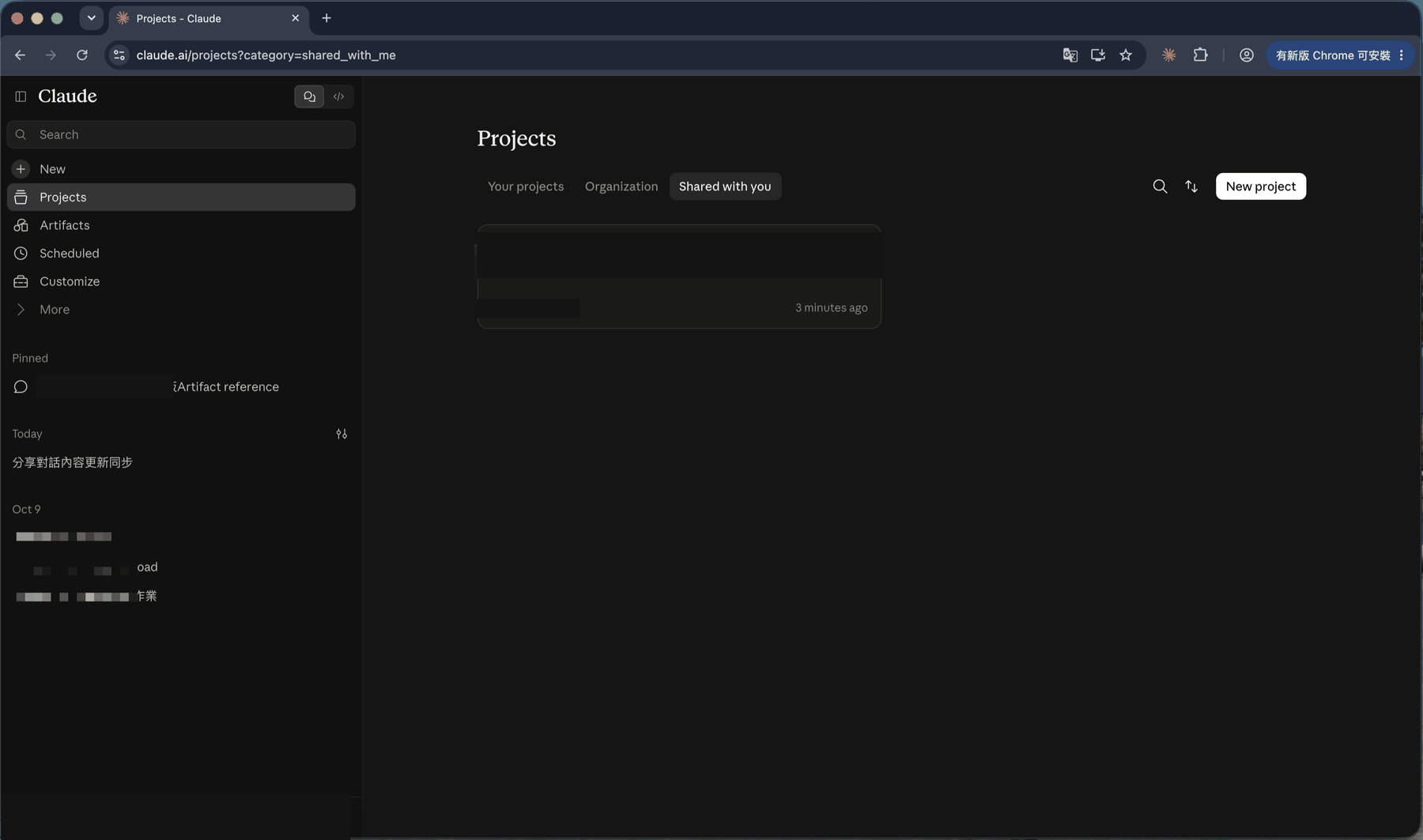
Task: Open the Artifacts sidebar item
Action: point(181,225)
